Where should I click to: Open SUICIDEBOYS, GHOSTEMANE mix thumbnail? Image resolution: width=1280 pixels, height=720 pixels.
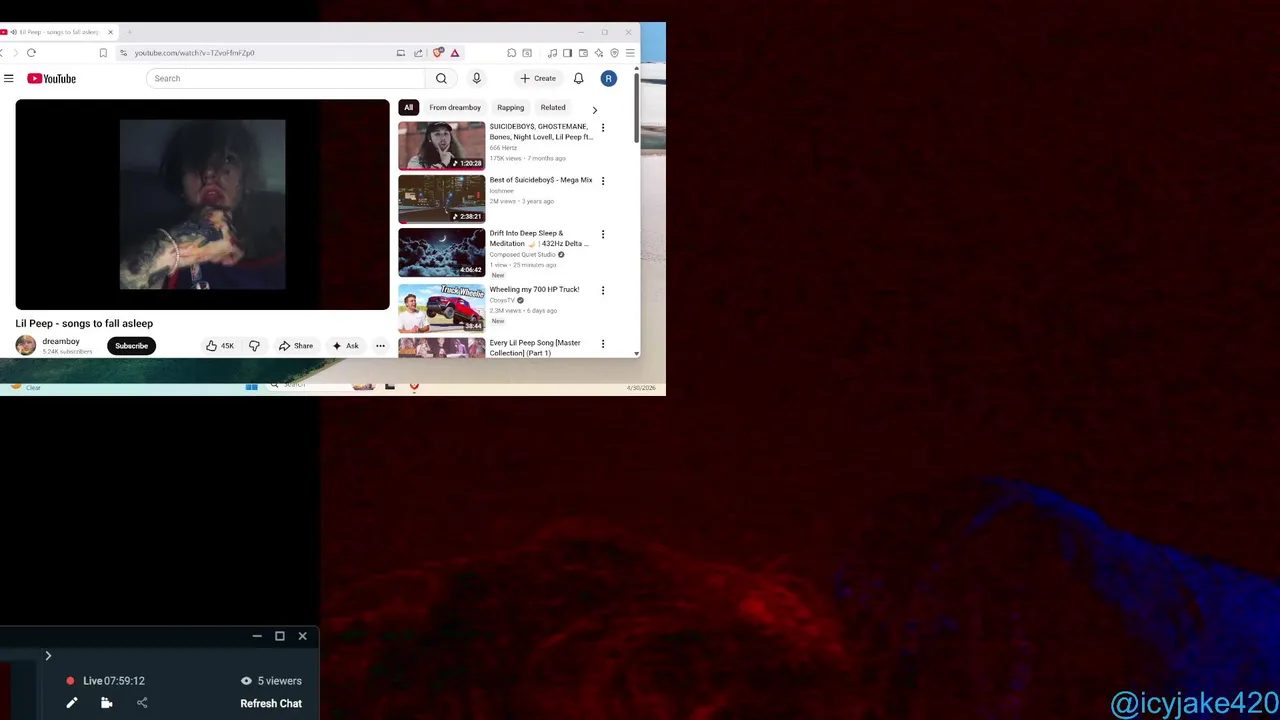click(441, 145)
